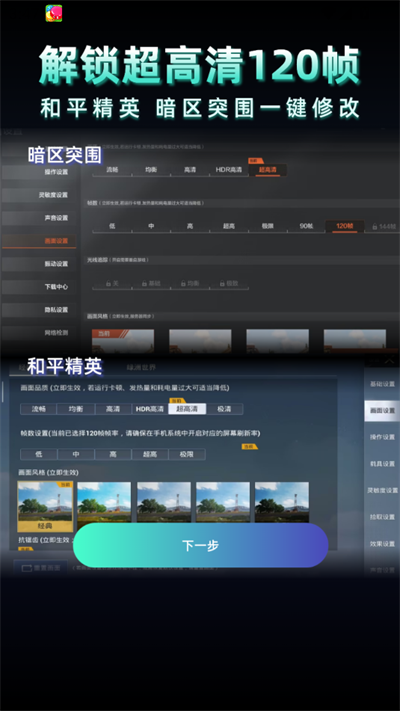400x711 pixels.
Task: Choose 高 frame rate in 暗区突围 panel
Action: pyautogui.click(x=190, y=226)
